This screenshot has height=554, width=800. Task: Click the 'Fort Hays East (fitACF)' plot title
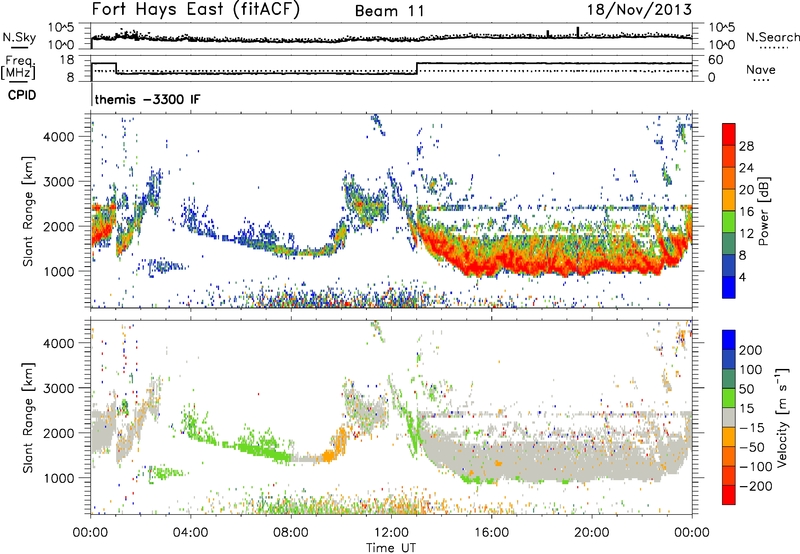[x=195, y=10]
